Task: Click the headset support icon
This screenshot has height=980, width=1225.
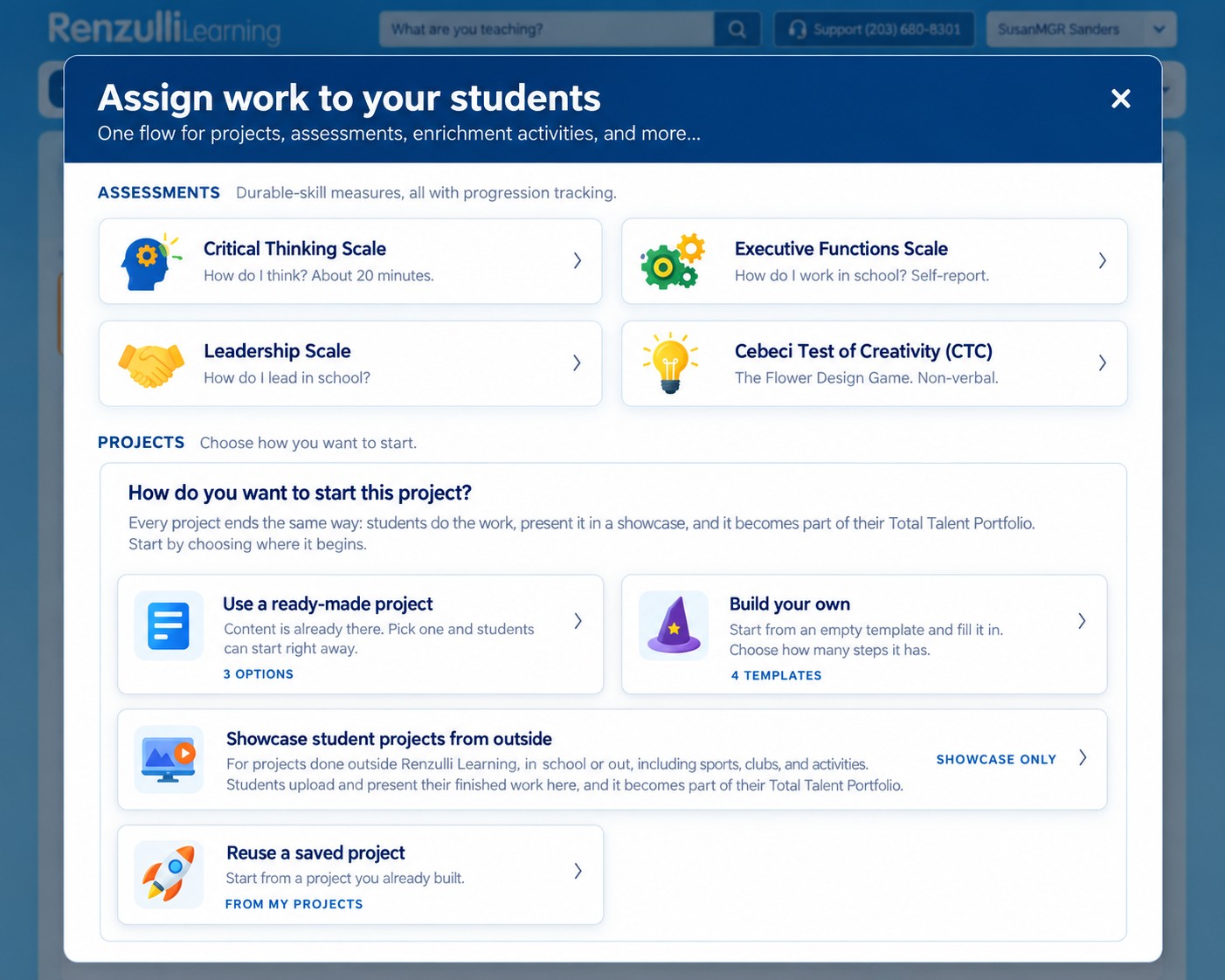Action: tap(797, 30)
